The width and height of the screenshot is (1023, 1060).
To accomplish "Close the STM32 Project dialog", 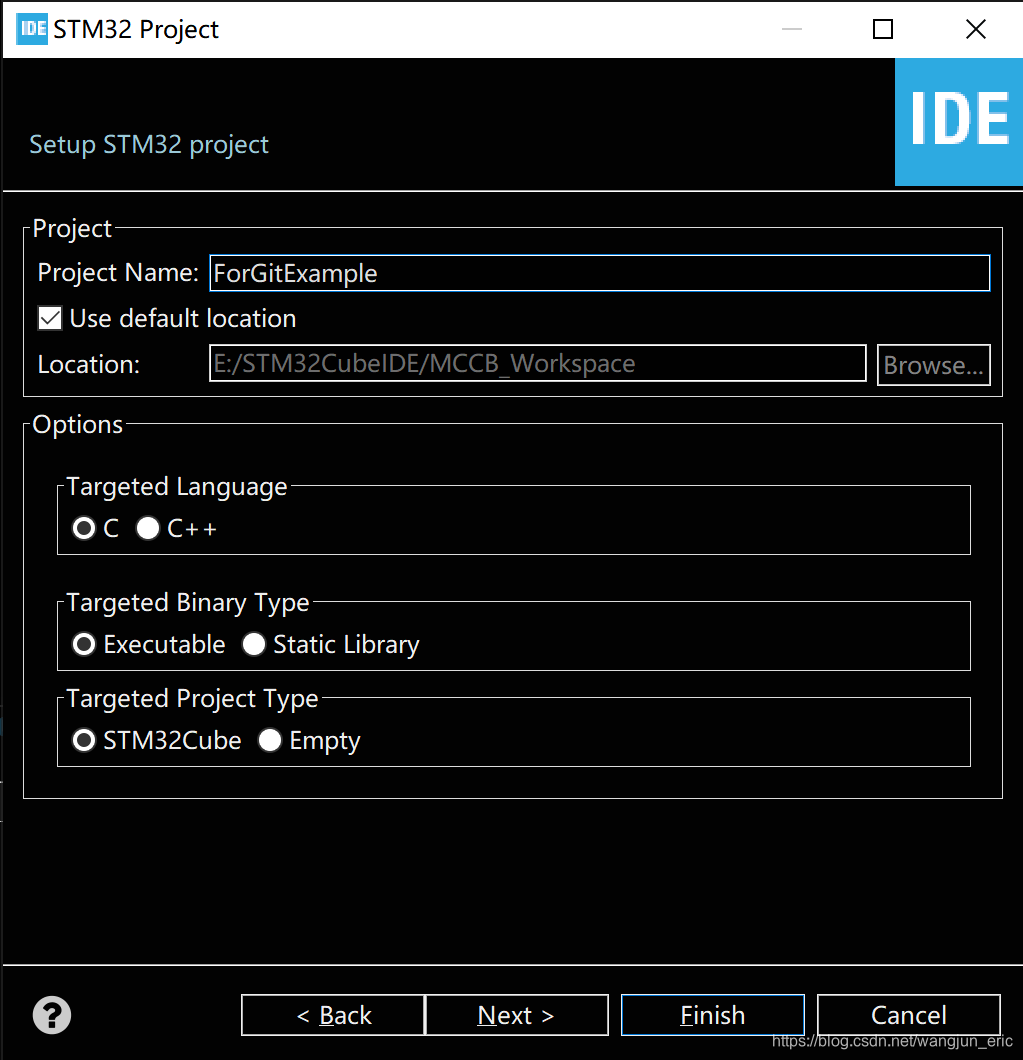I will [x=976, y=29].
